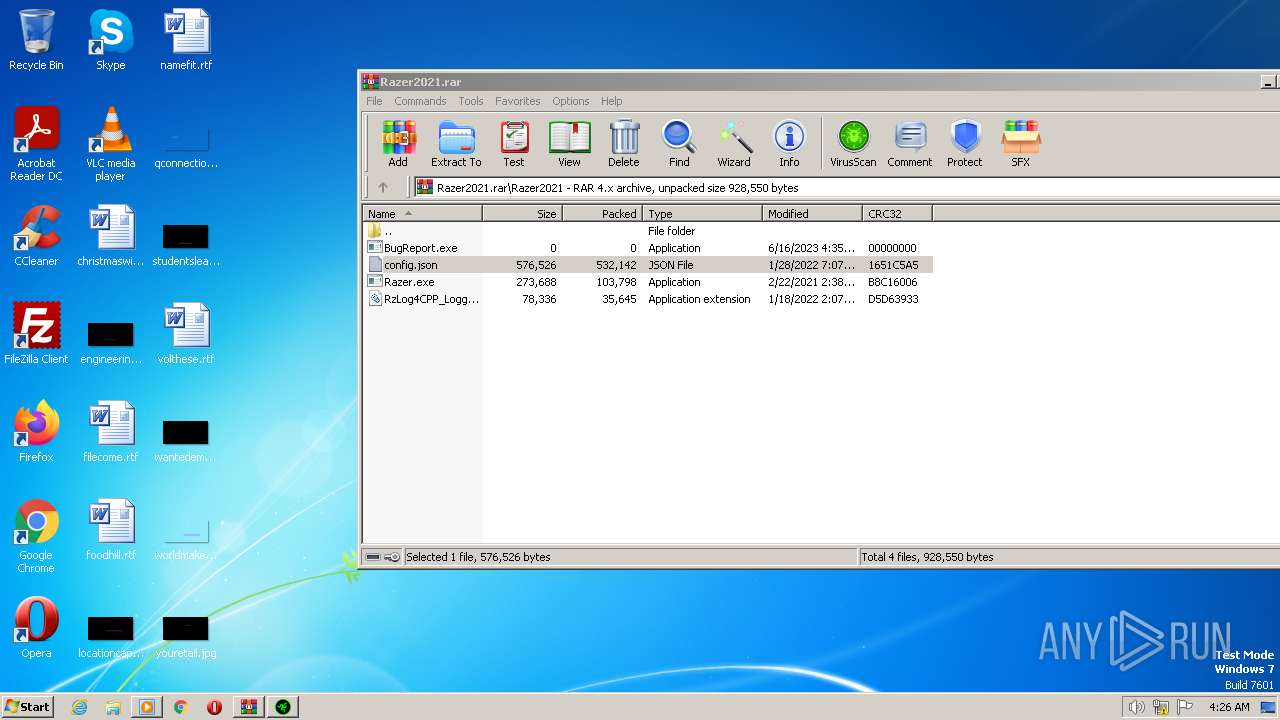Open CCleaner desktop shortcut
Viewport: 1280px width, 720px height.
pyautogui.click(x=36, y=236)
